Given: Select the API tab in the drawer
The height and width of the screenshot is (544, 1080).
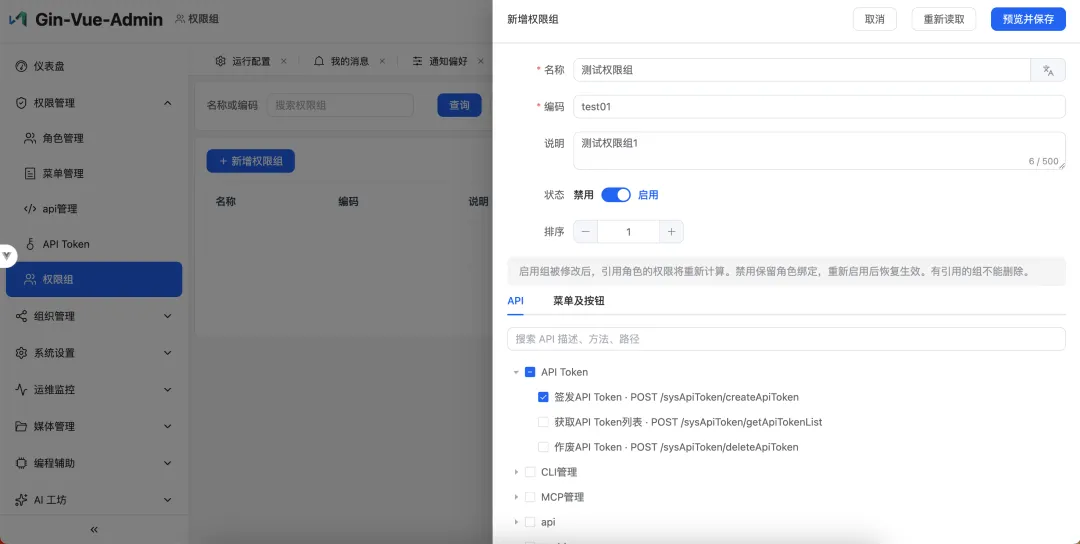Looking at the screenshot, I should tap(515, 301).
